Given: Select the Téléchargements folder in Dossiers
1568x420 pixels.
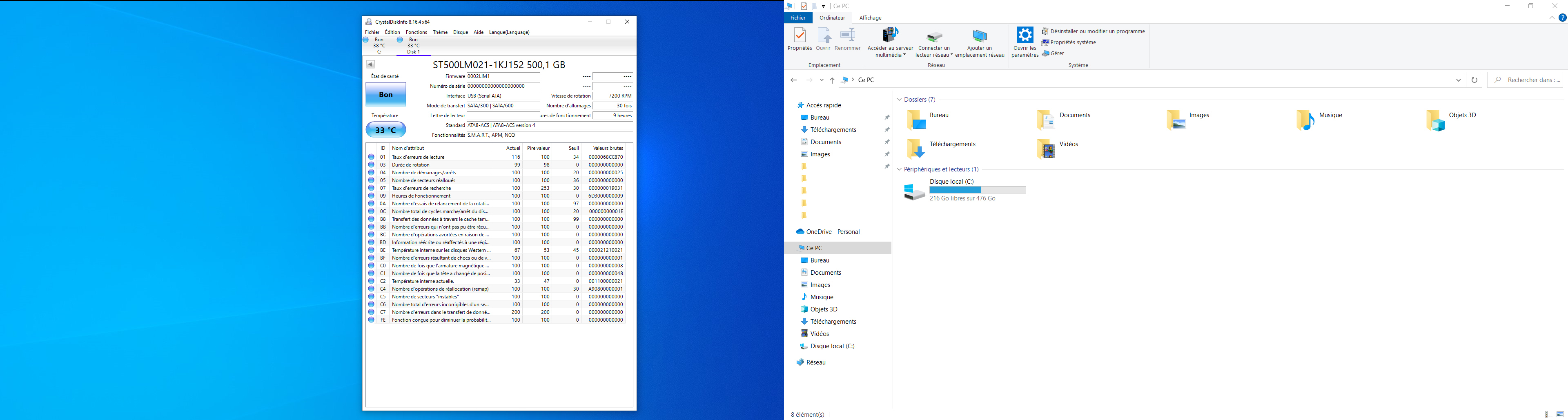Looking at the screenshot, I should pos(941,149).
